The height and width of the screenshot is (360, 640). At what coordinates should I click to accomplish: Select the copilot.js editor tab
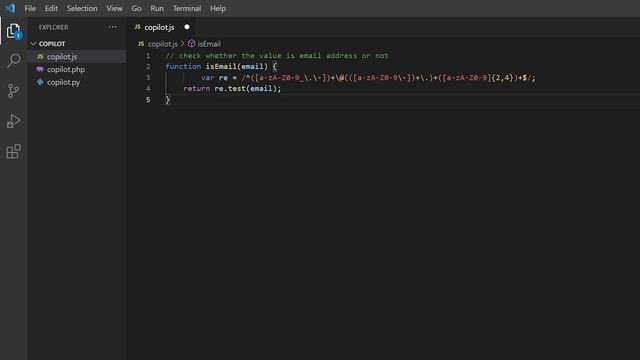point(162,27)
